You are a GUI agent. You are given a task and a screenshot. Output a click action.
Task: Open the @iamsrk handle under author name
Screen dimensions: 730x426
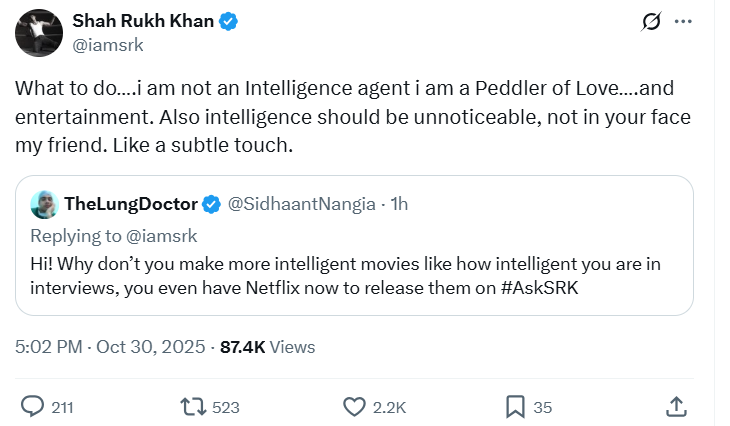111,43
